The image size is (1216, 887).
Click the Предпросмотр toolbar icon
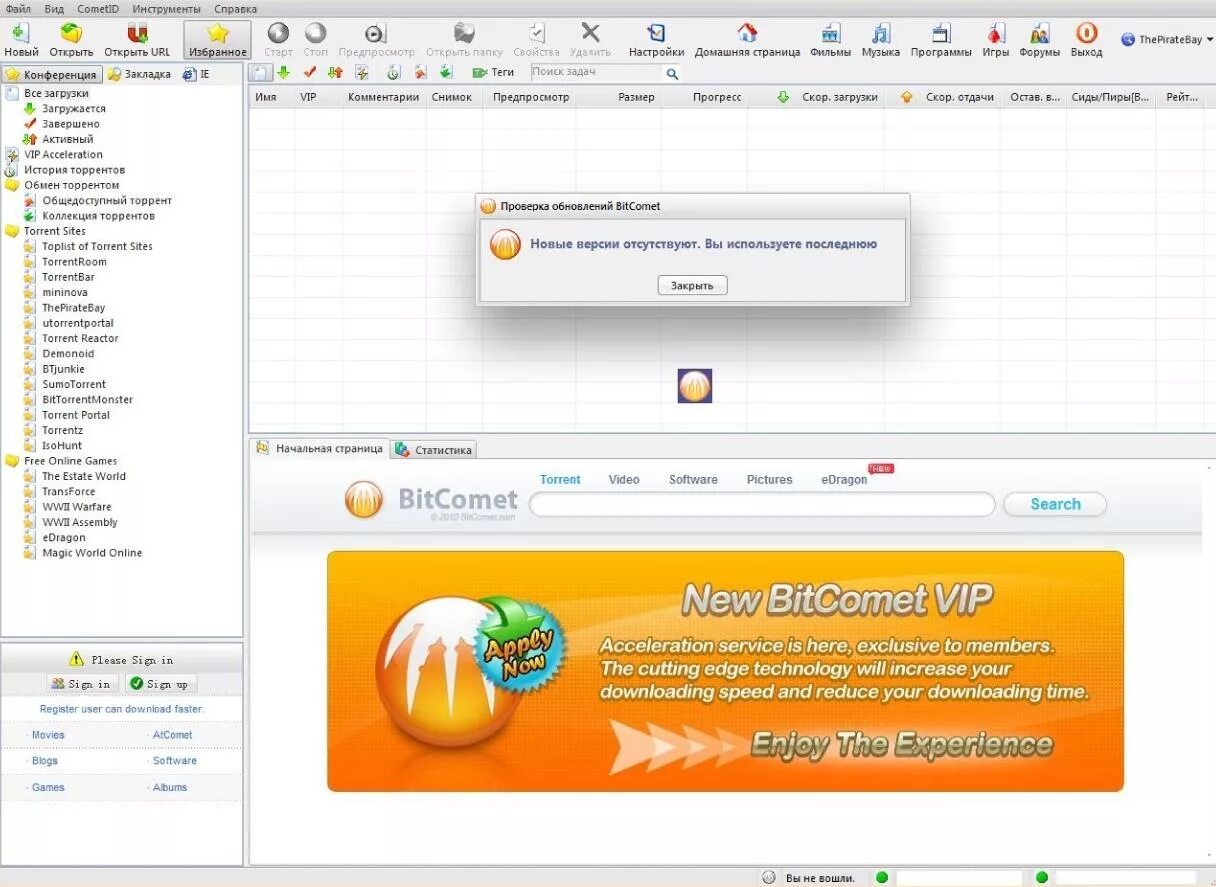pyautogui.click(x=376, y=39)
